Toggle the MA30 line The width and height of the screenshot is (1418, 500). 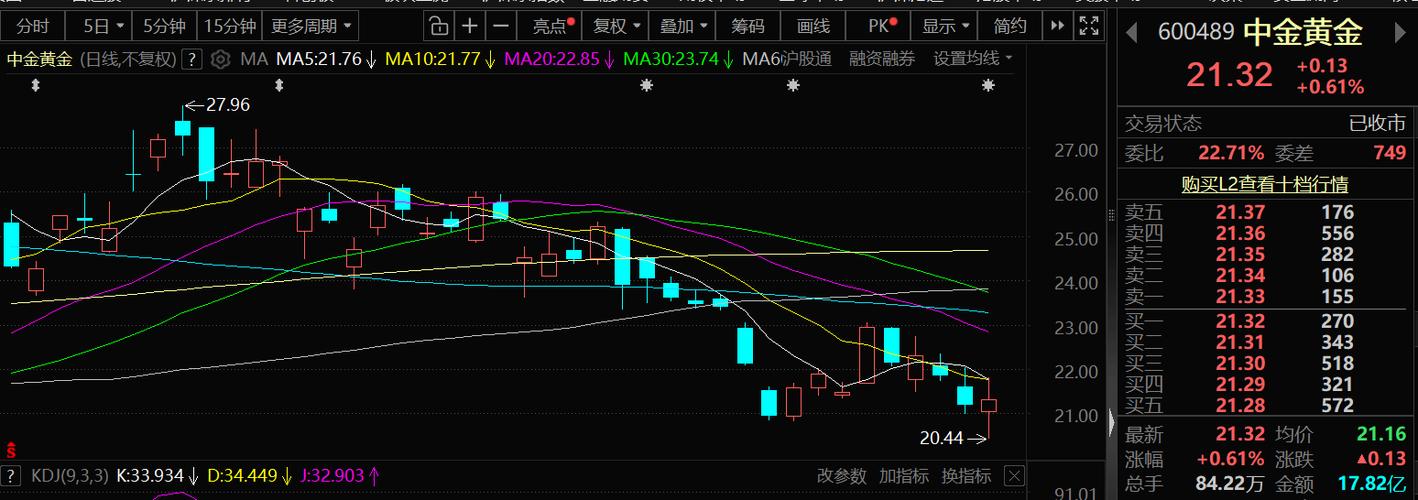click(679, 59)
